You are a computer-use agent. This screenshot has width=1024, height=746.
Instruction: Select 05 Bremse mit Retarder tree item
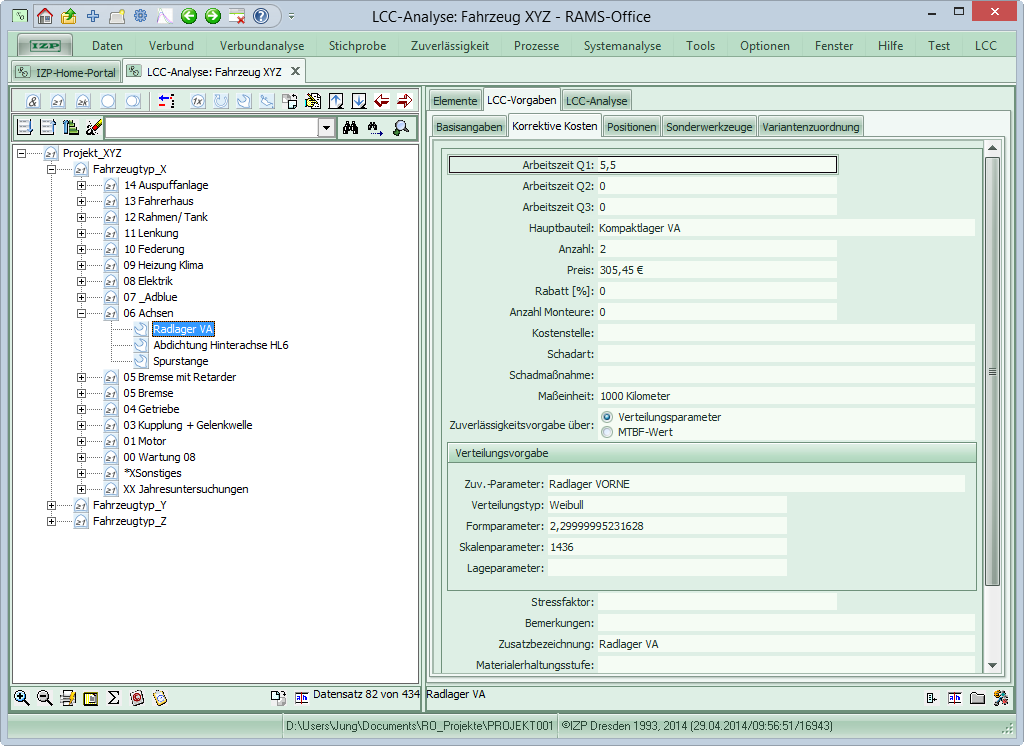click(180, 377)
